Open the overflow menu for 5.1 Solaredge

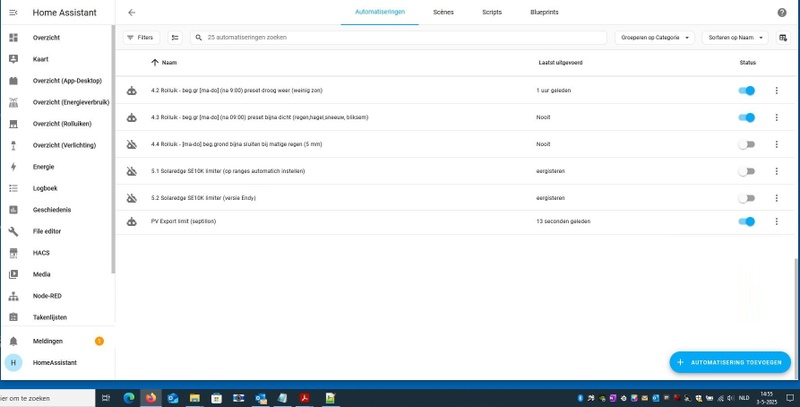click(x=777, y=171)
